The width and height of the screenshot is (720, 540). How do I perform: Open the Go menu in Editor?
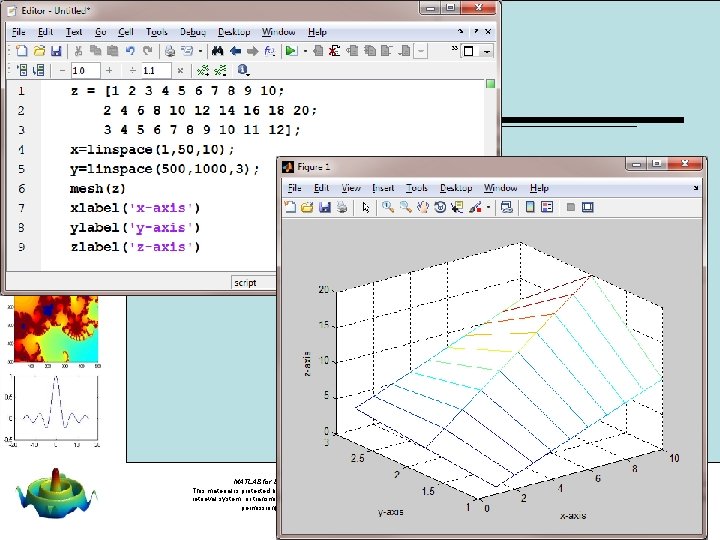coord(100,32)
